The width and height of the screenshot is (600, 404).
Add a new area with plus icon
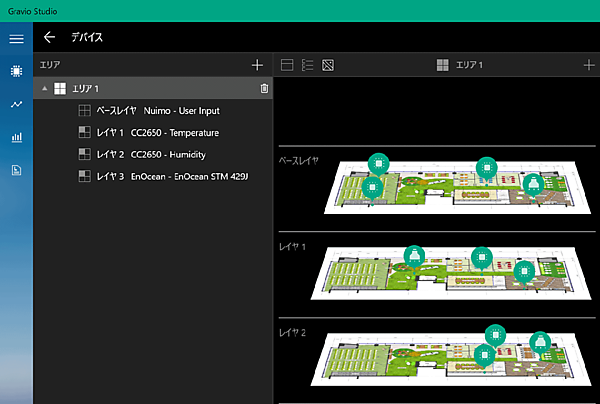point(257,65)
